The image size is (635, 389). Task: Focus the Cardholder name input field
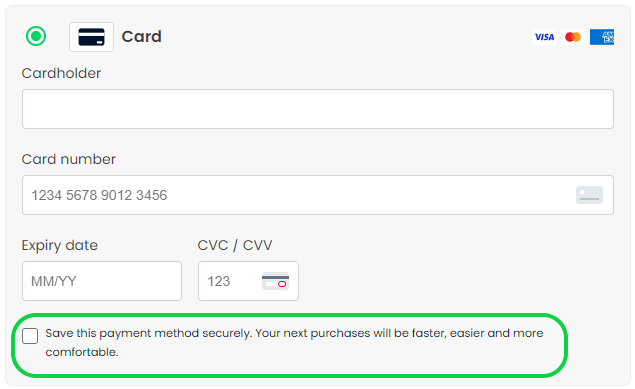[318, 109]
